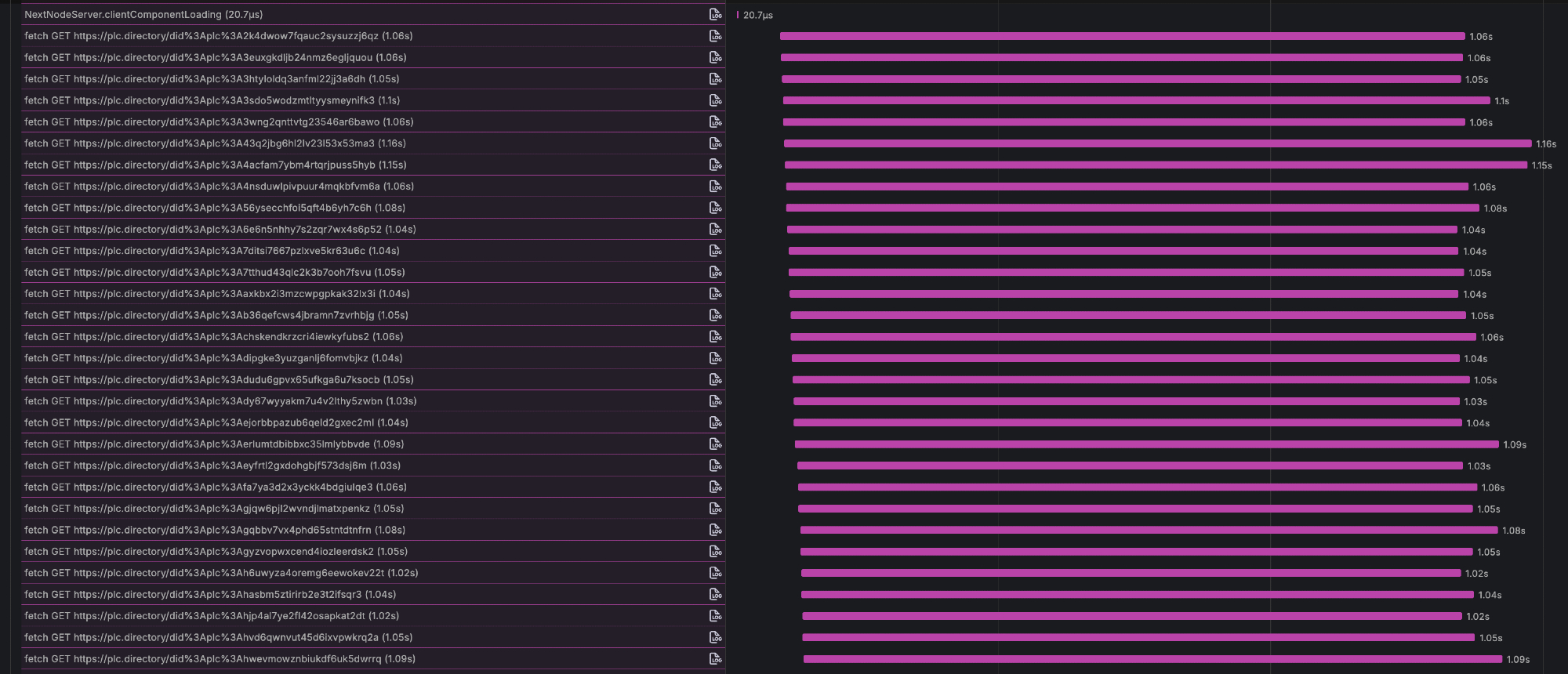This screenshot has height=674, width=1568.
Task: View logs for the h6uwyza4oremg6eewokev22t fetch
Action: pyautogui.click(x=715, y=573)
